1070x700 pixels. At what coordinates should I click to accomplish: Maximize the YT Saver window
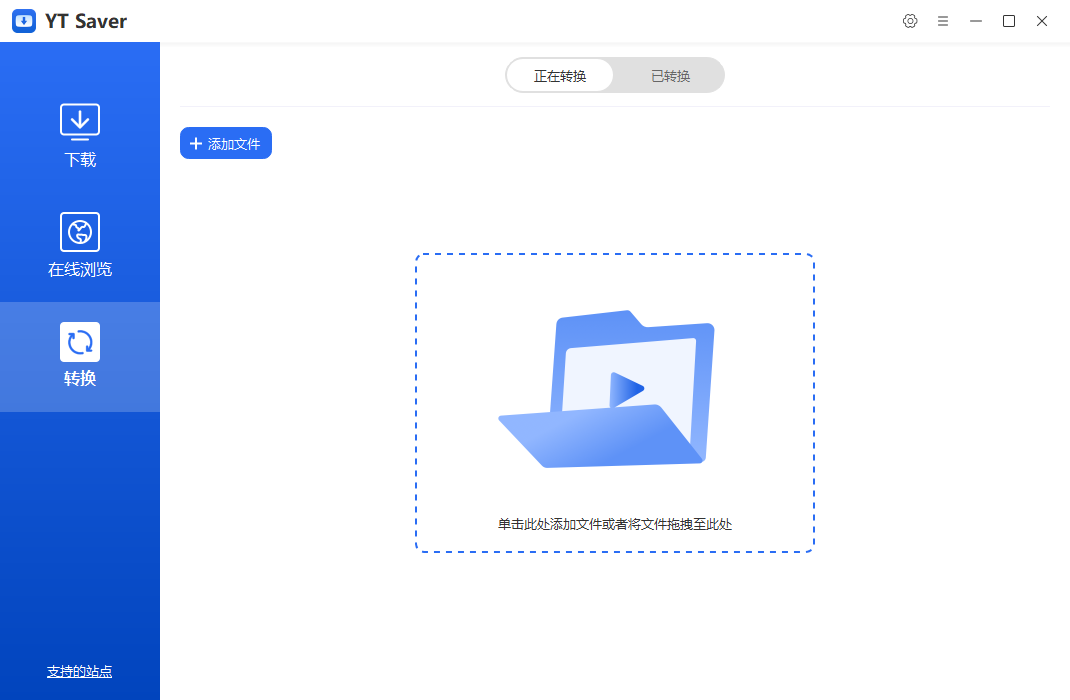click(1009, 21)
